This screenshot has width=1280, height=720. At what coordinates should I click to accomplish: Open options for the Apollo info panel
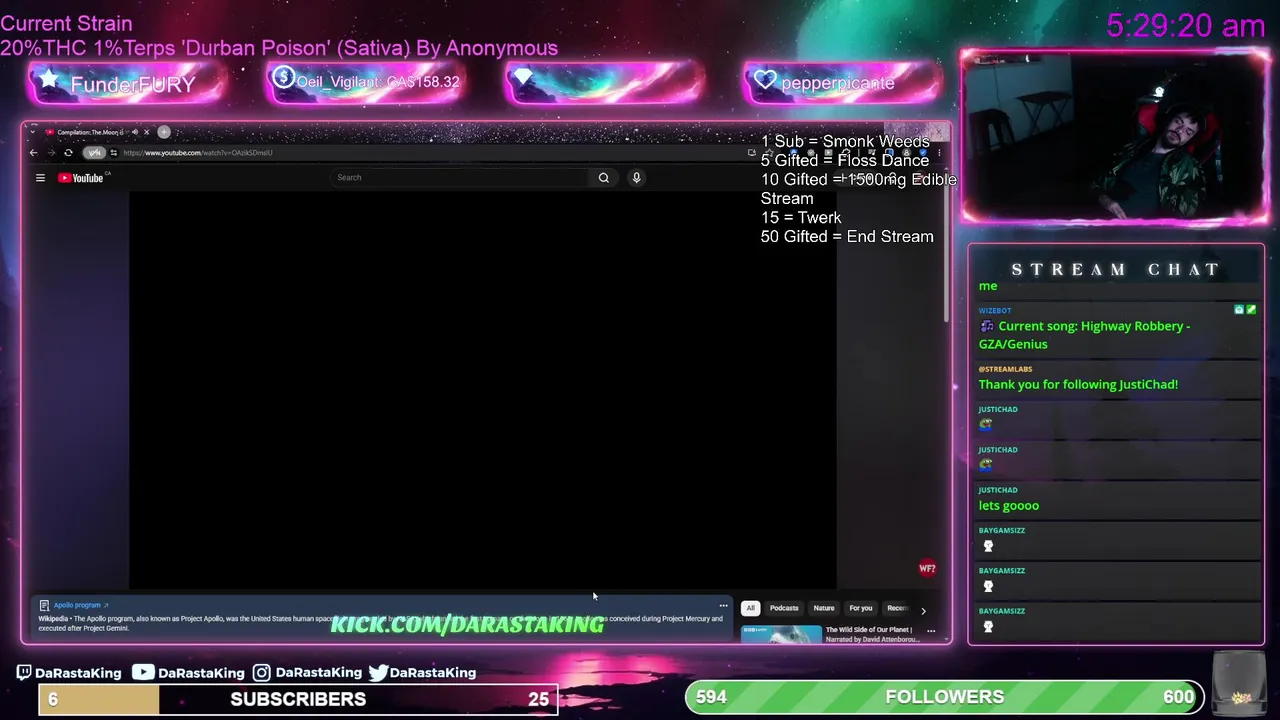723,606
